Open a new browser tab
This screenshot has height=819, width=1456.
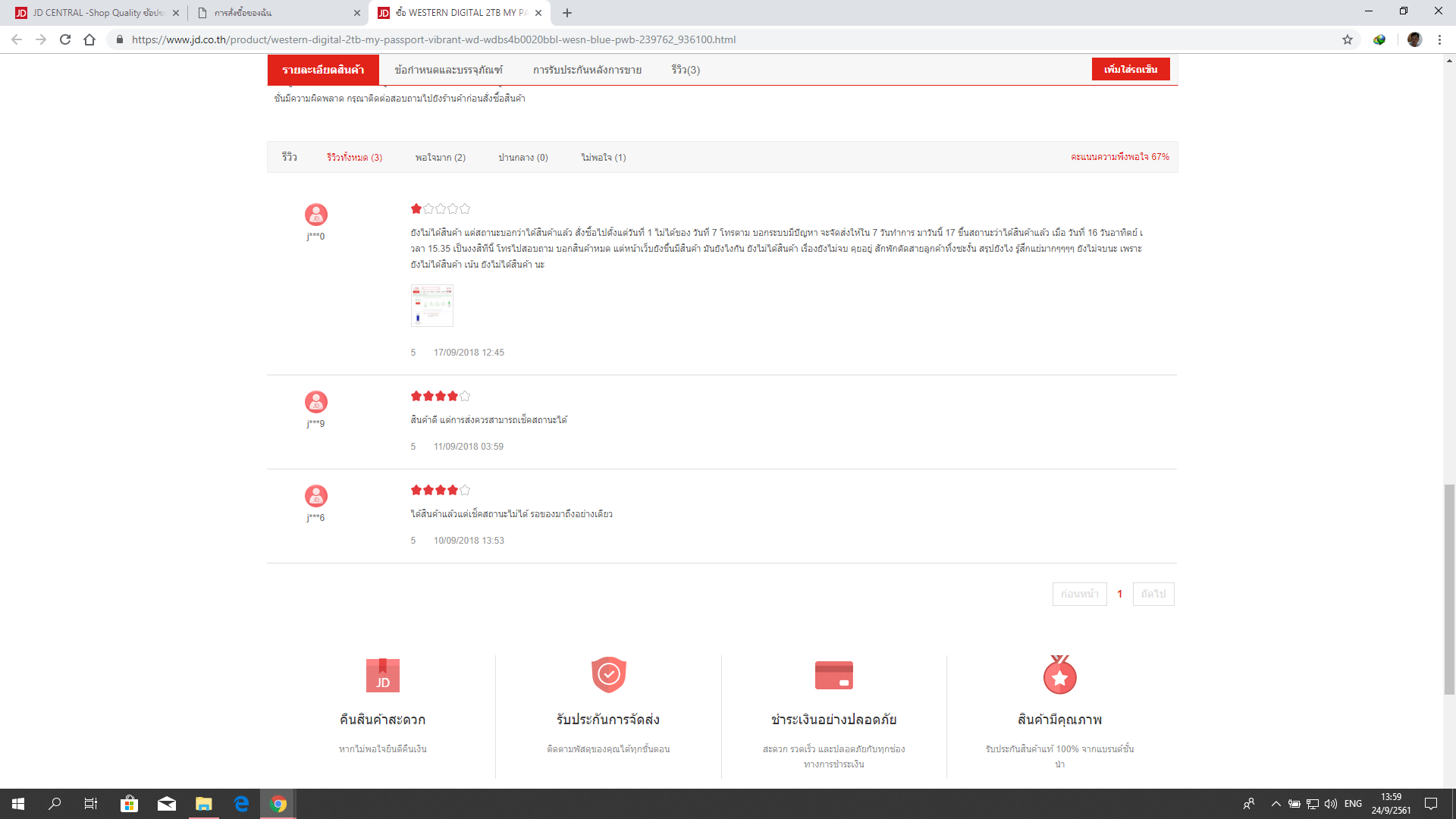pyautogui.click(x=567, y=13)
